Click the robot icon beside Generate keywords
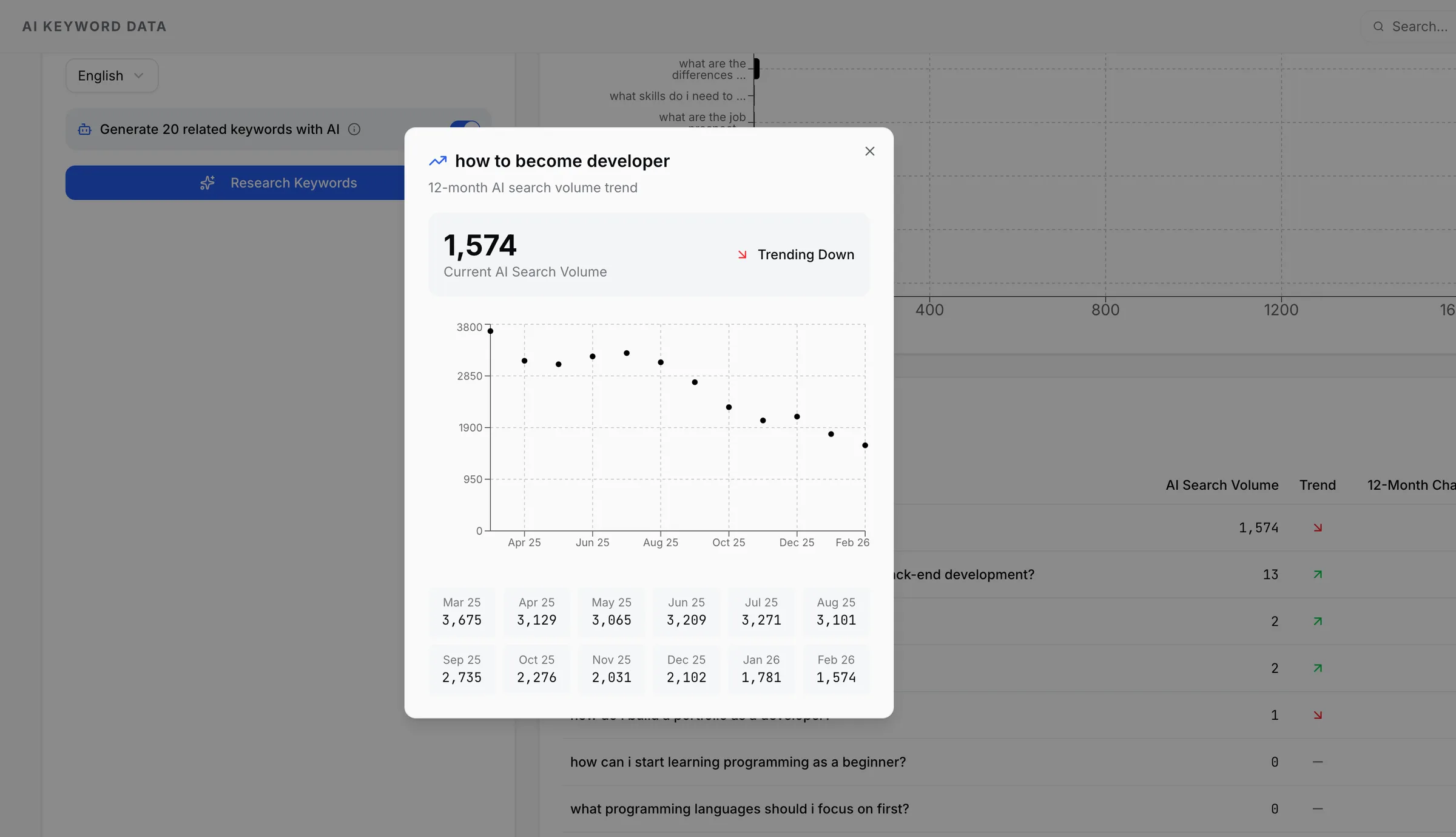The image size is (1456, 837). 85,129
